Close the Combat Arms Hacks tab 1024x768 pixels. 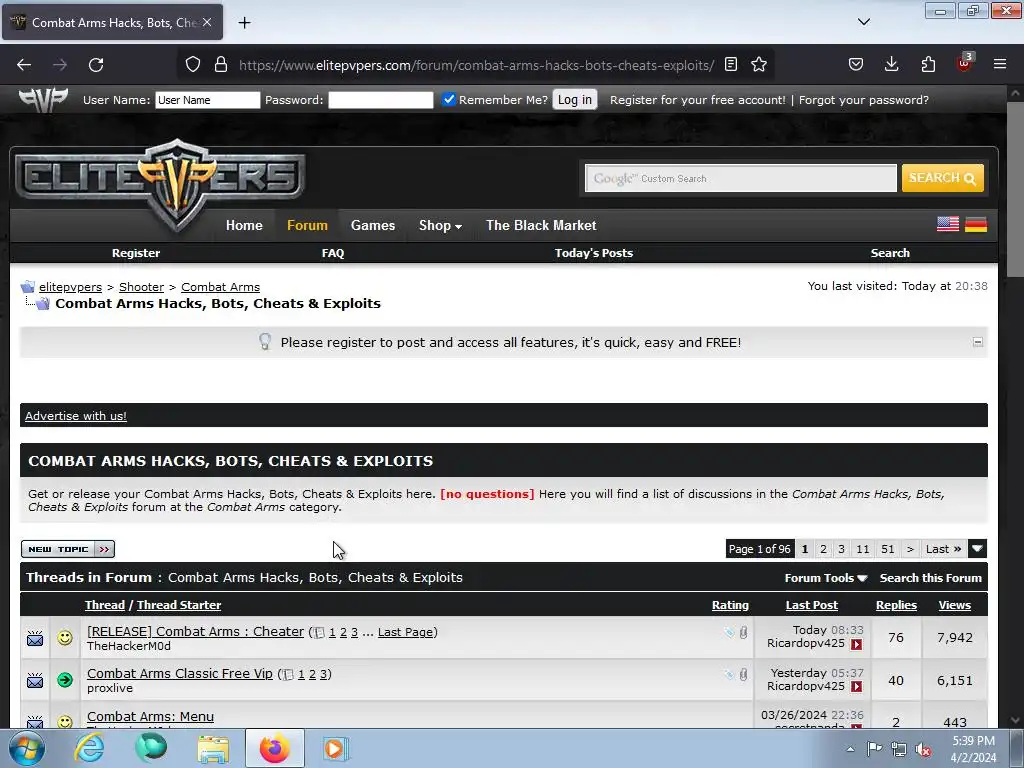coord(207,22)
